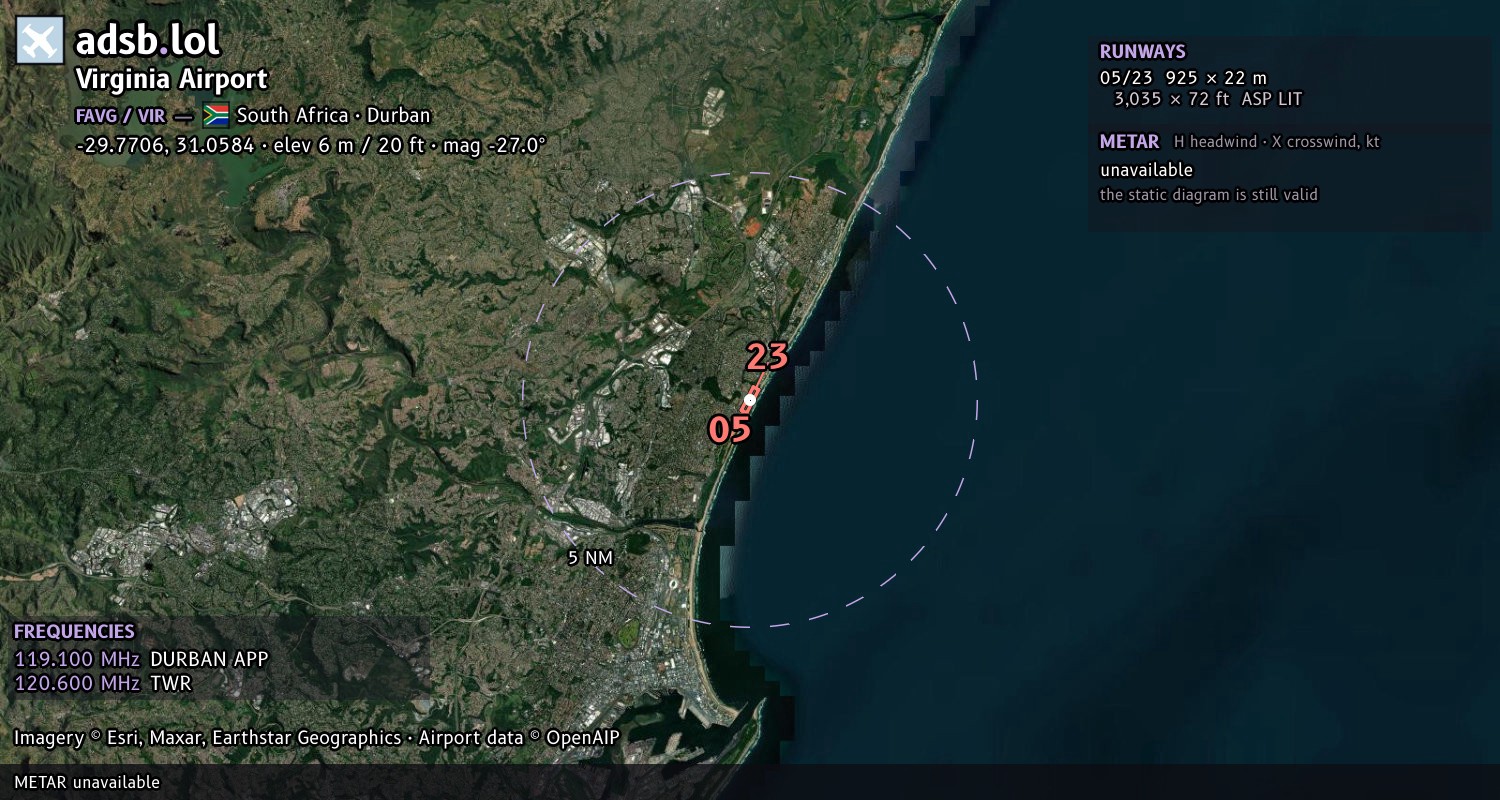Click the FREQUENCIES panel heading
Viewport: 1500px width, 800px height.
pos(74,632)
